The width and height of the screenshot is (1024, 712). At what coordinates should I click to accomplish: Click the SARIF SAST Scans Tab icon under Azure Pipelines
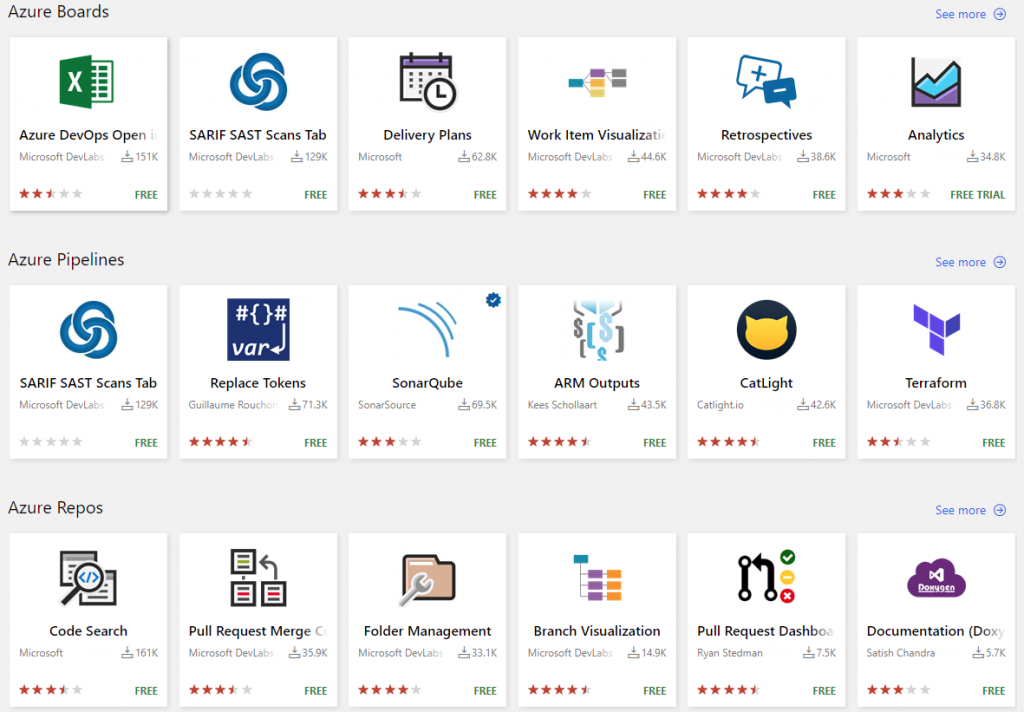coord(88,330)
